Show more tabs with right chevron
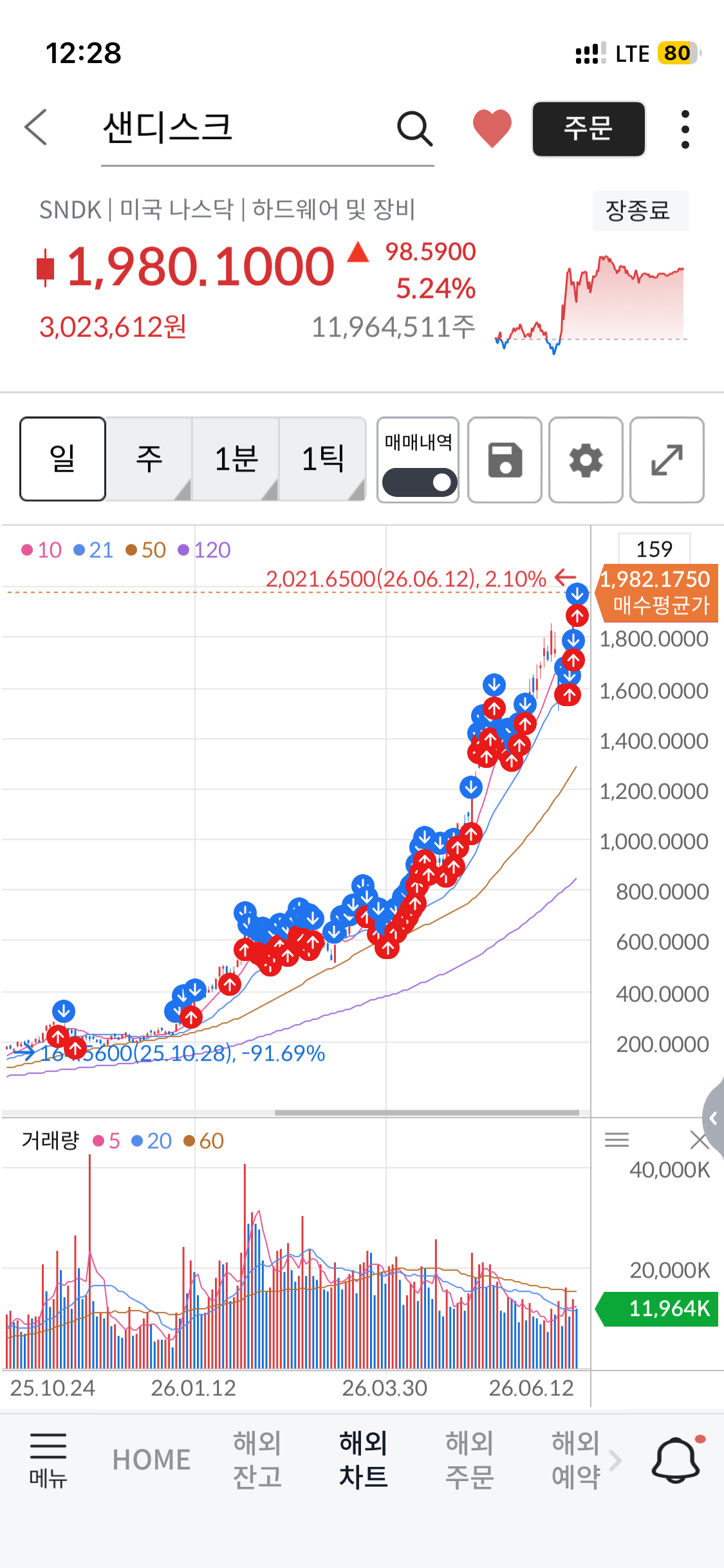724x1568 pixels. [x=615, y=1460]
